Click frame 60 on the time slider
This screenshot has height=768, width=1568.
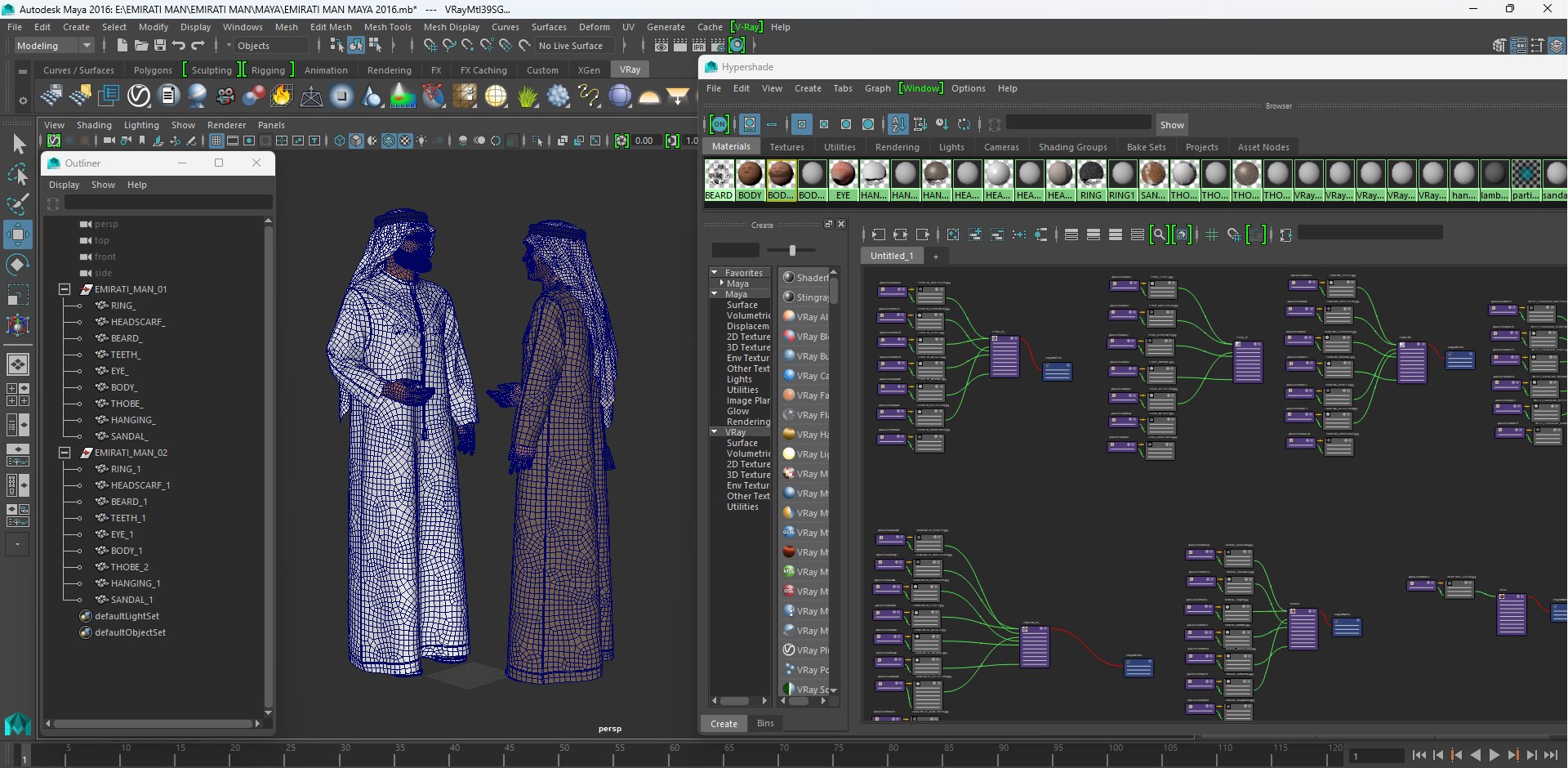pos(673,755)
